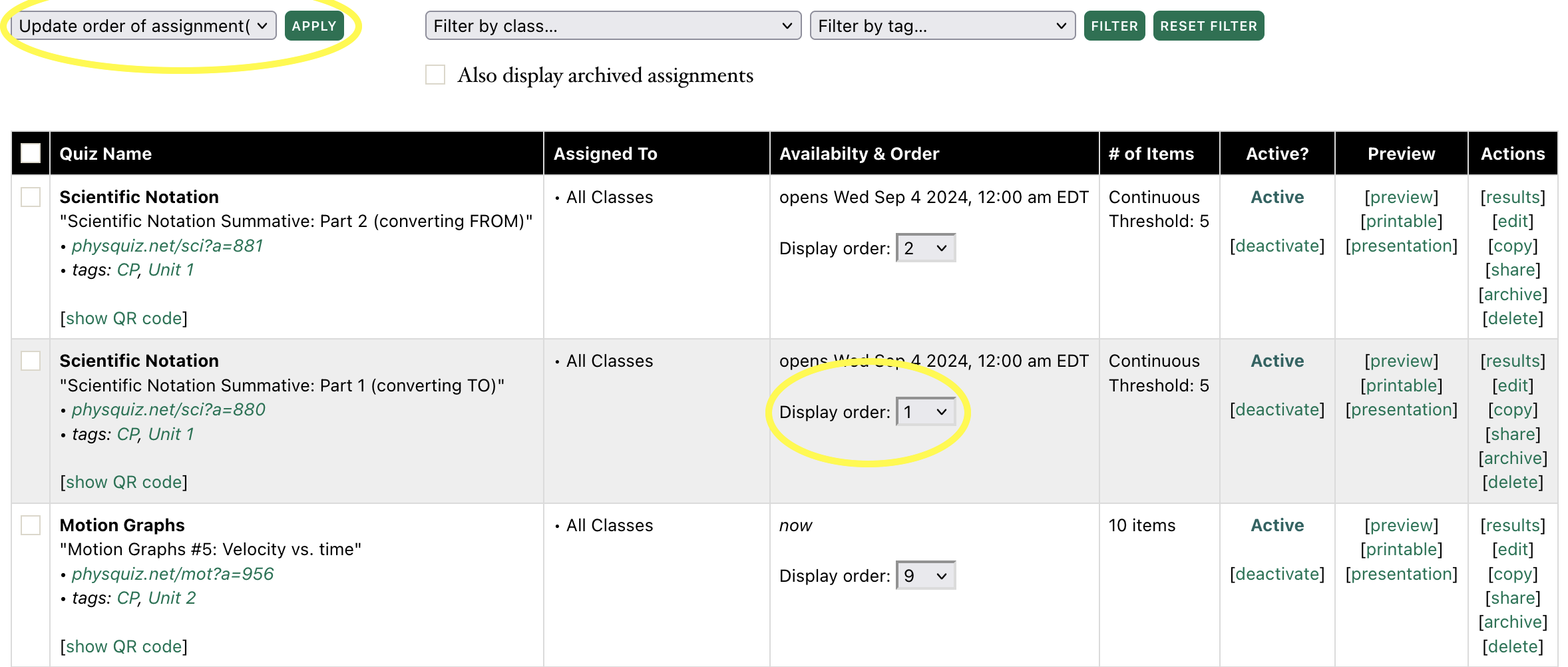
Task: Share the Motion Graphs #5 quiz
Action: [x=1513, y=598]
